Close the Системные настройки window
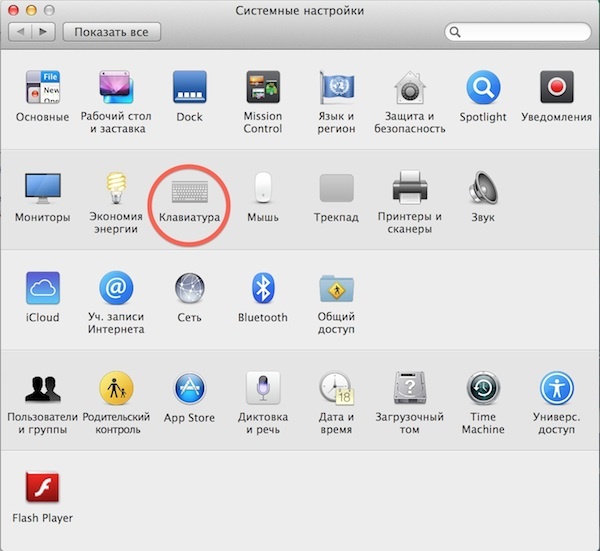 13,10
